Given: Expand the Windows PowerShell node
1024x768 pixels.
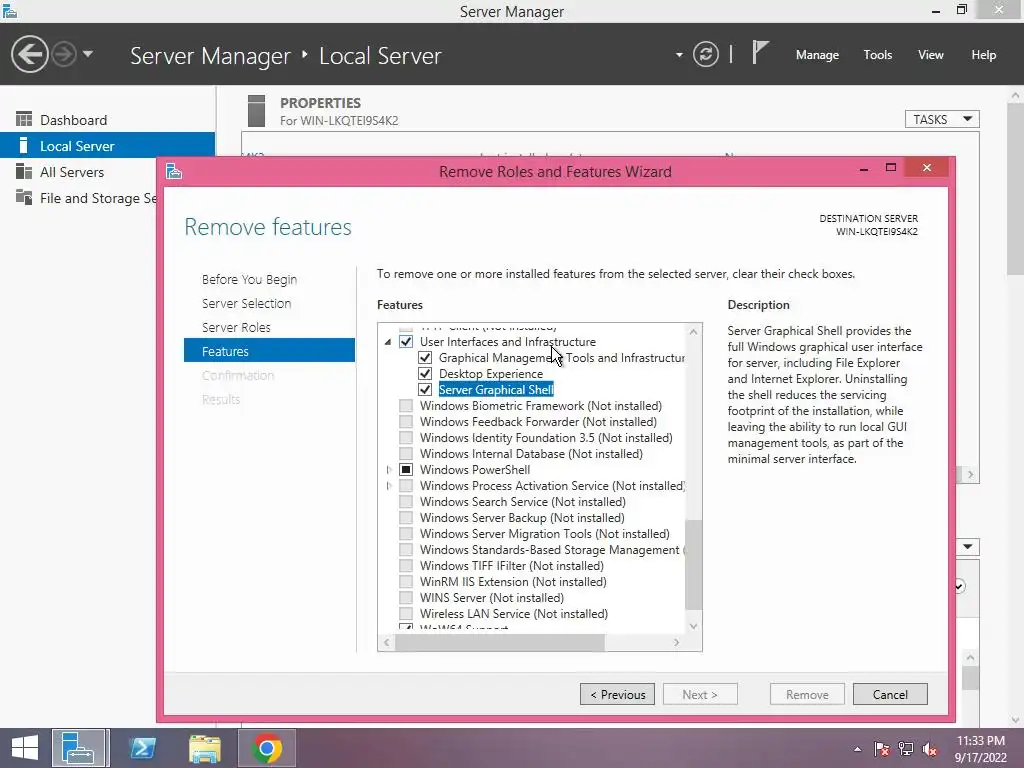Looking at the screenshot, I should coord(389,470).
